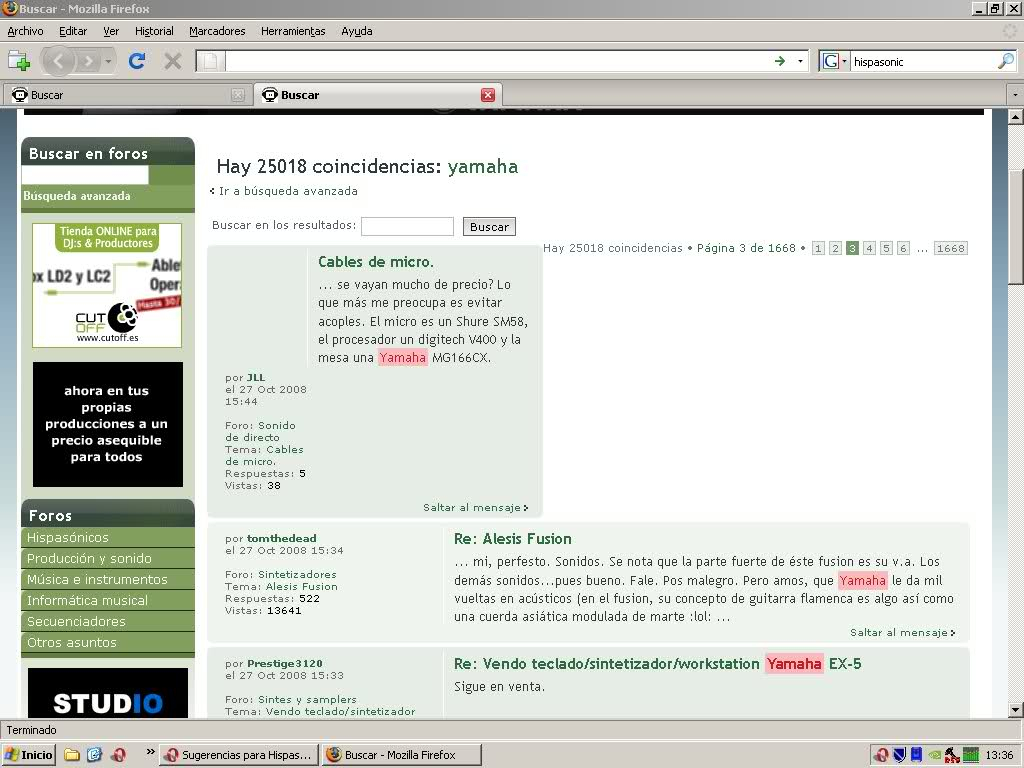Go forward with the forward arrow
Viewport: 1024px width, 768px height.
(x=88, y=61)
